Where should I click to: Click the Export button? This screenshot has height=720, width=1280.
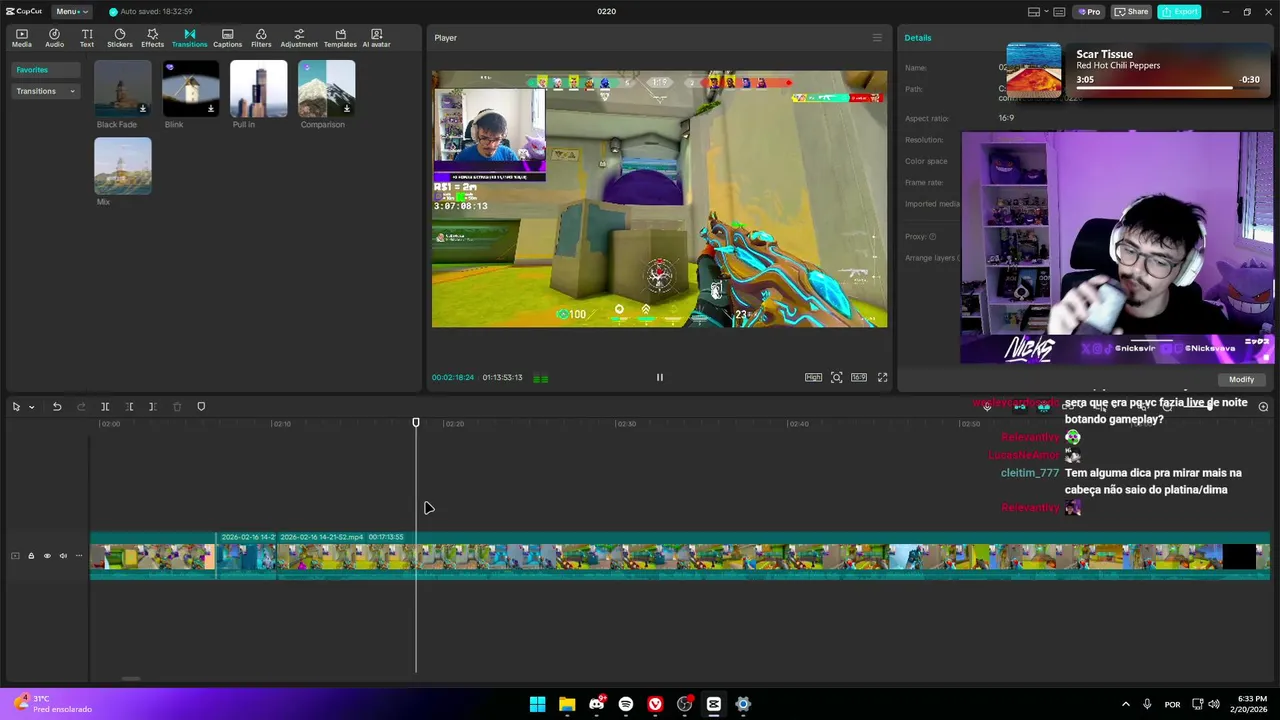click(1179, 11)
